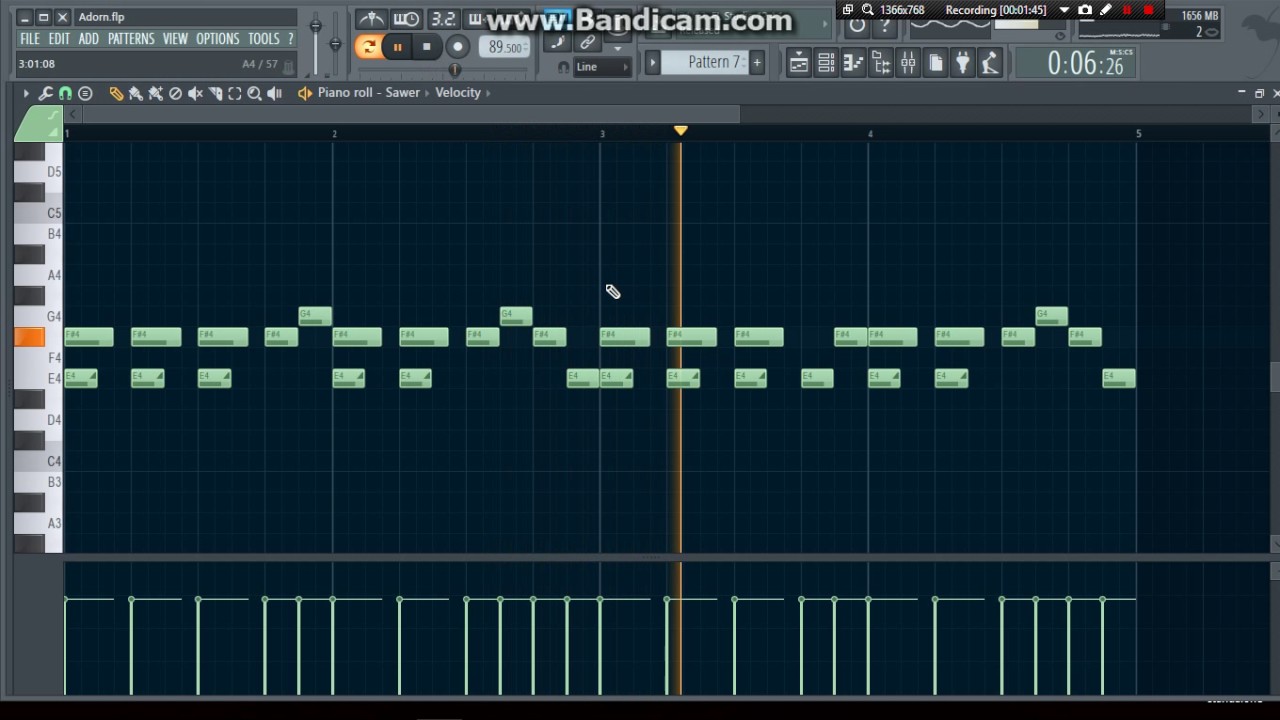
Task: Select the Delete tool
Action: pos(176,93)
